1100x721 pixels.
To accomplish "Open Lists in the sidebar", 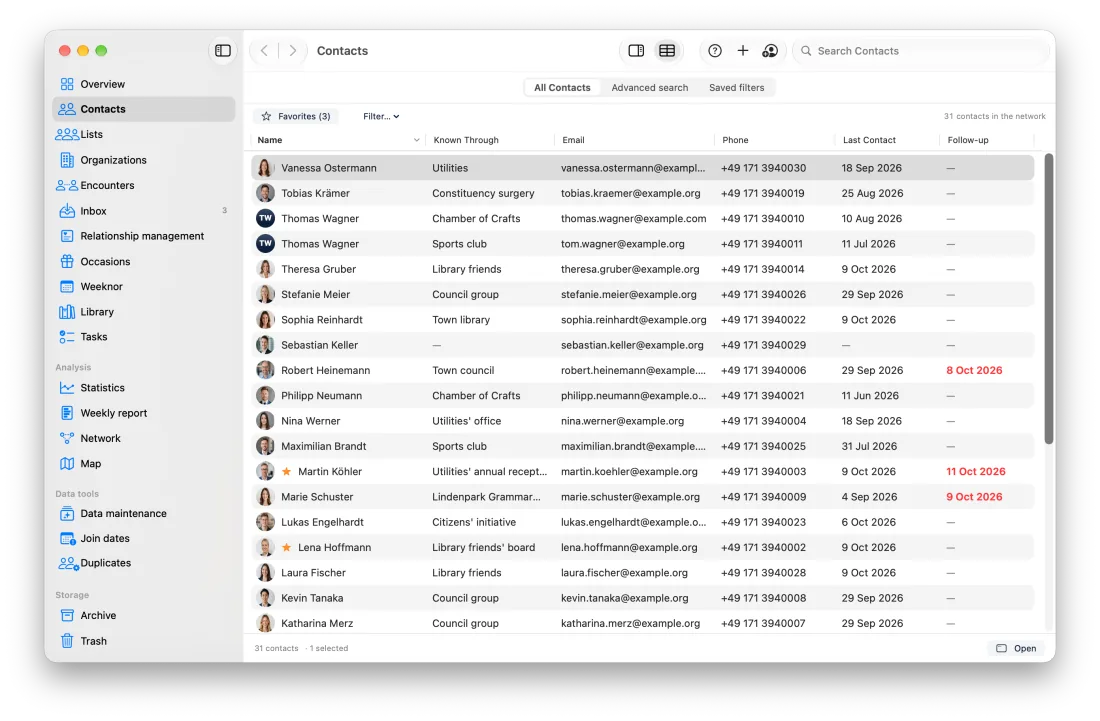I will pos(144,135).
